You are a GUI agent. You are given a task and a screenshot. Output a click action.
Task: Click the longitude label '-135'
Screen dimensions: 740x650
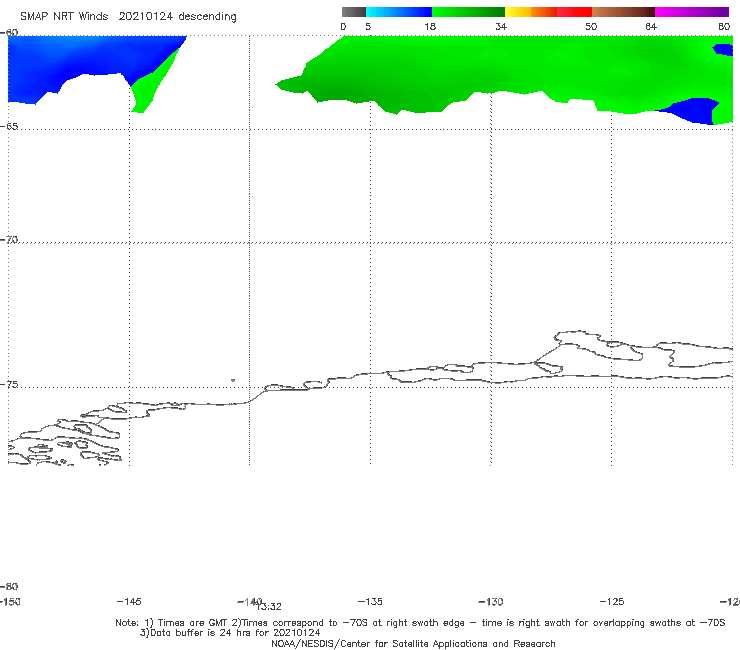click(370, 602)
